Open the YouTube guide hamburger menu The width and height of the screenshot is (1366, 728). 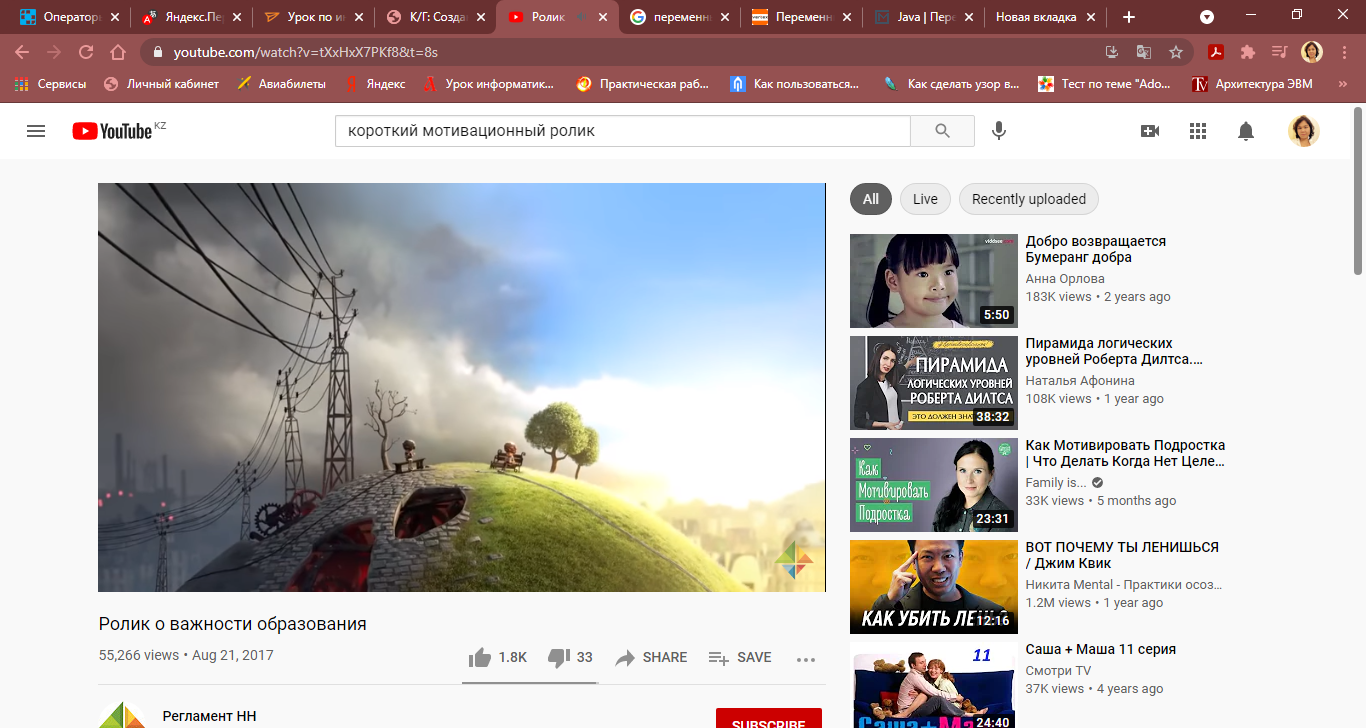pos(36,131)
